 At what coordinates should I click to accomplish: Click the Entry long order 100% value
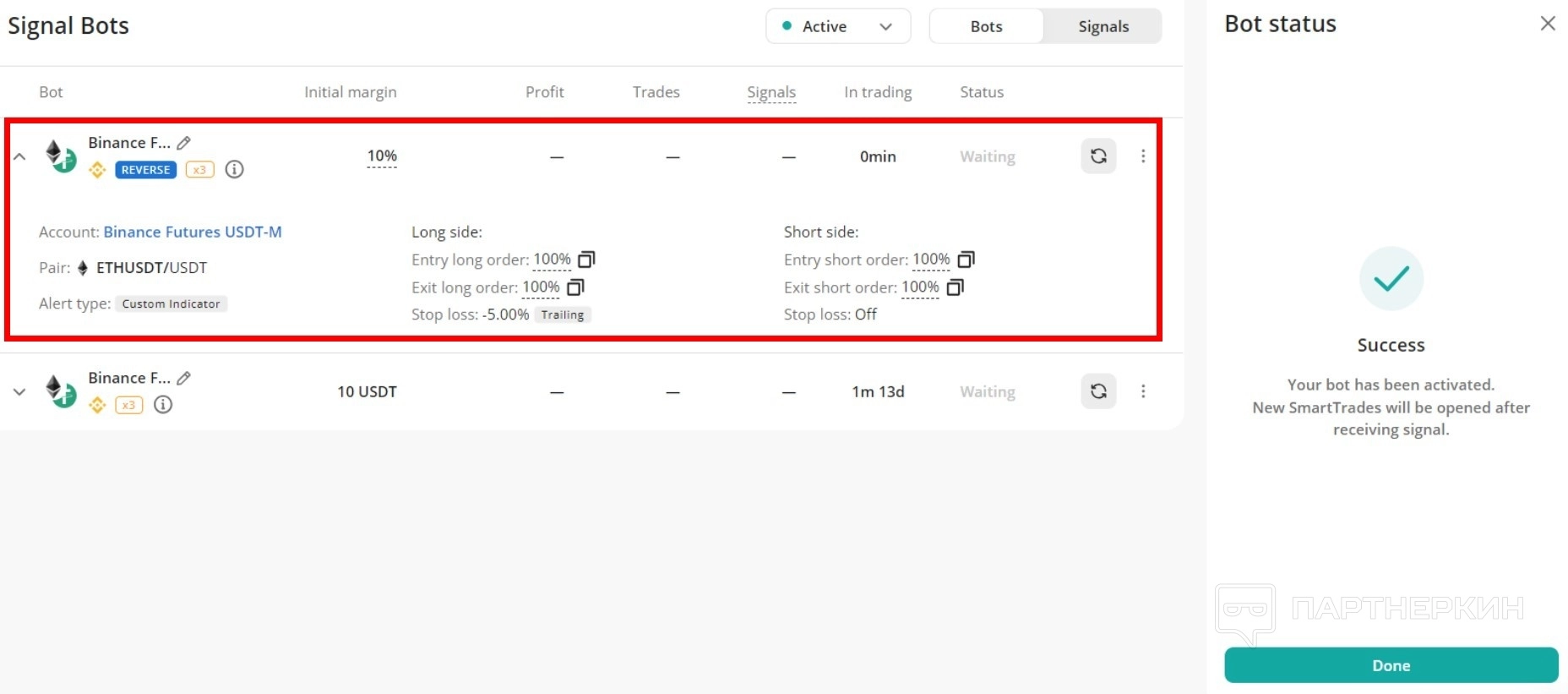tap(553, 260)
